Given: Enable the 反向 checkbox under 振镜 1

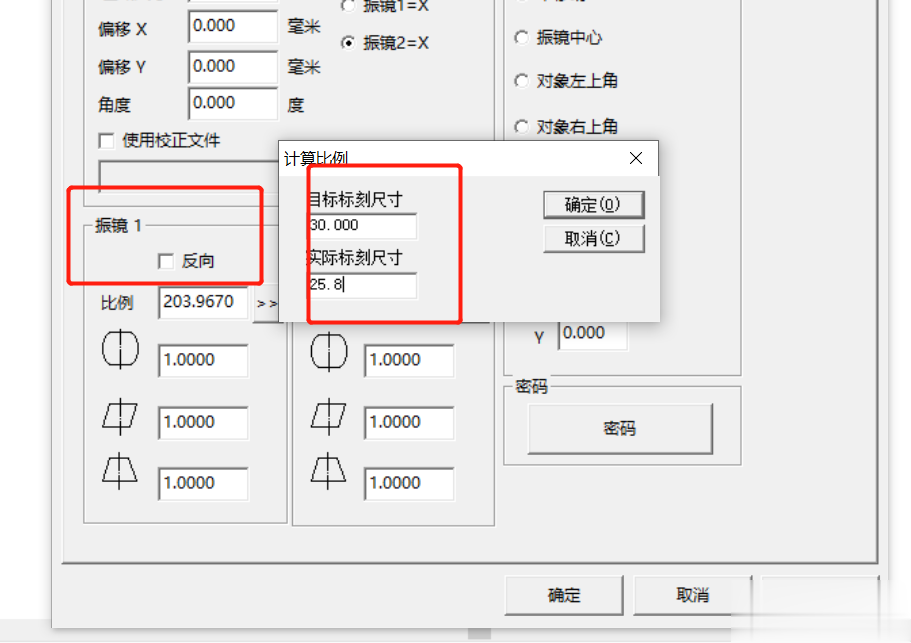Looking at the screenshot, I should (x=166, y=261).
